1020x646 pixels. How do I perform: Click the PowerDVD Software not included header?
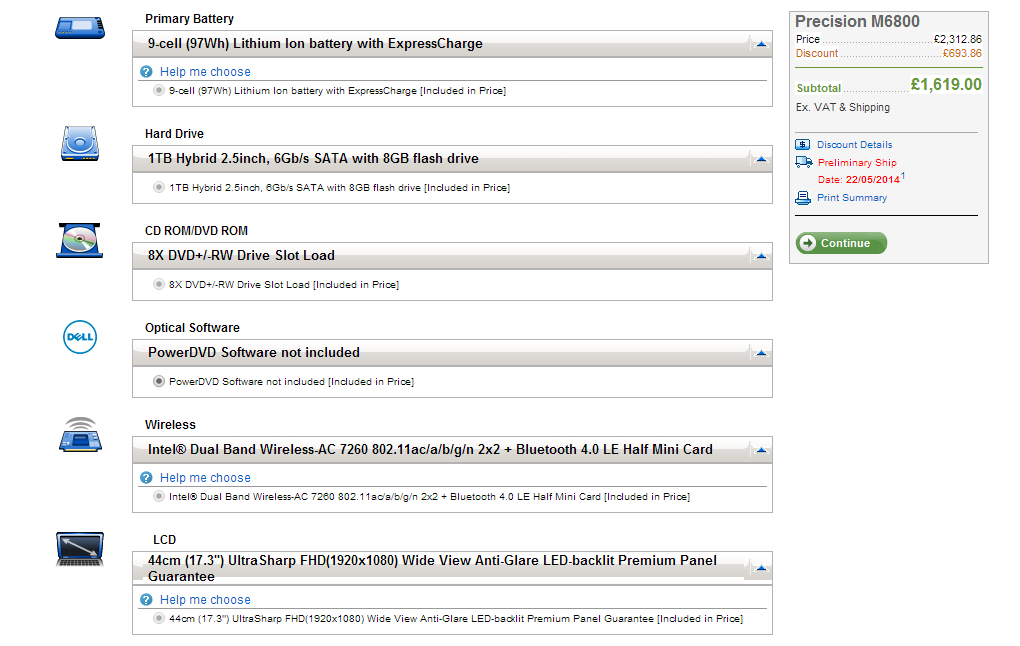point(452,353)
